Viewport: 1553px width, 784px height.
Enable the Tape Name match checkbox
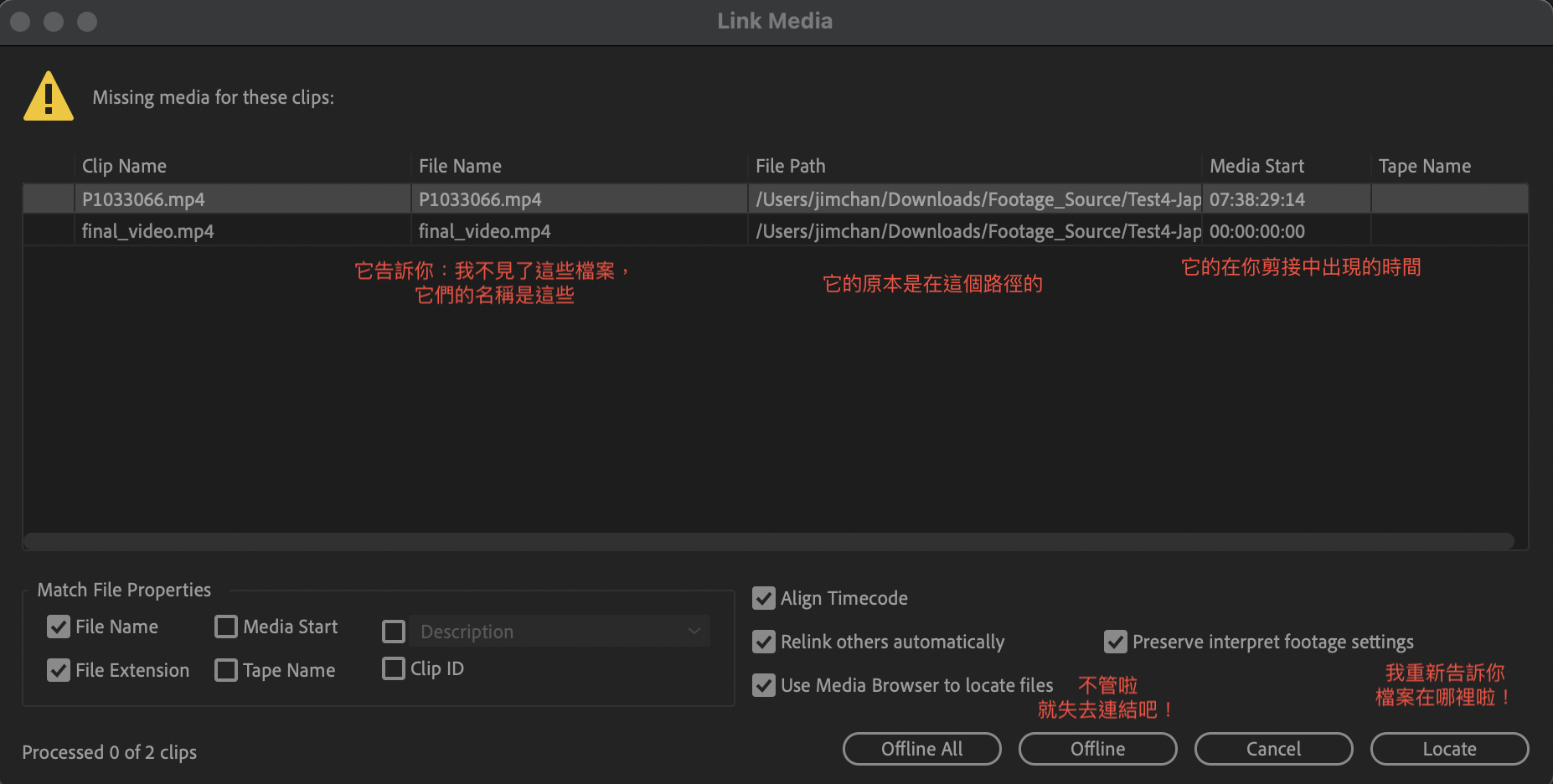[x=226, y=670]
